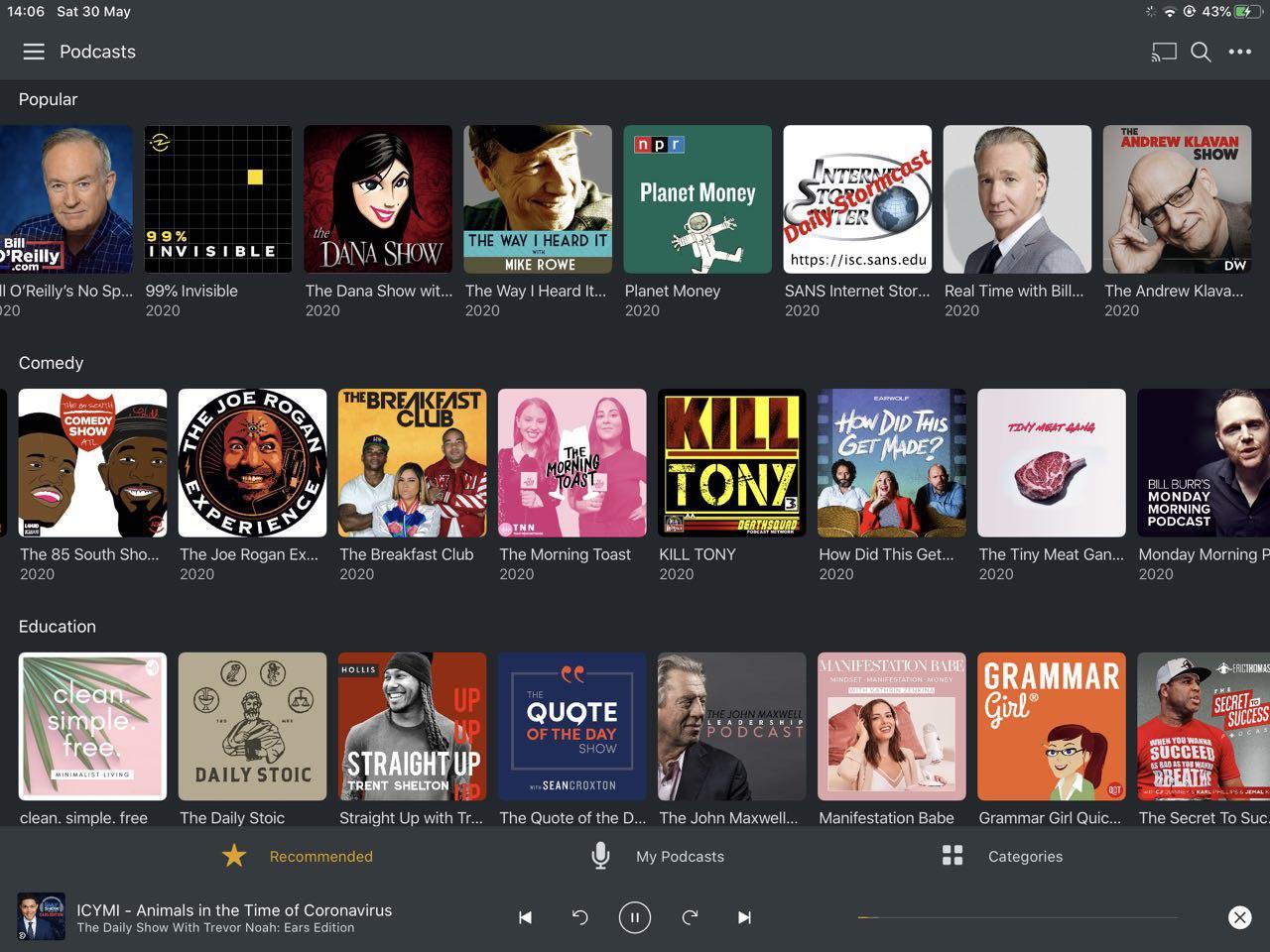Open the Real Time with Bill cover

(1017, 199)
